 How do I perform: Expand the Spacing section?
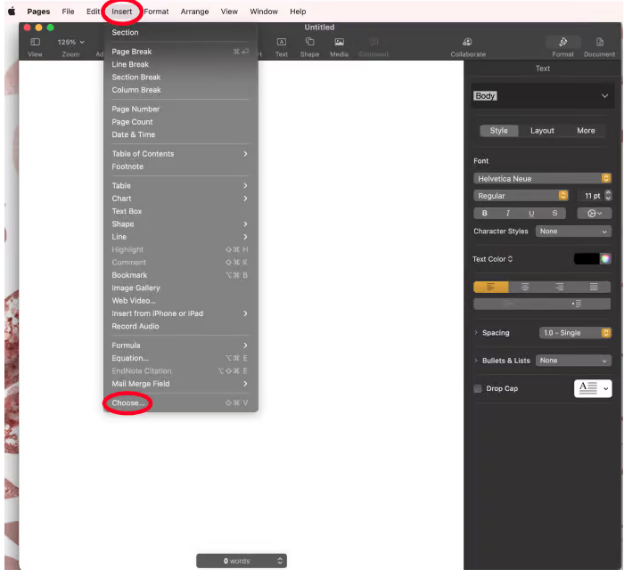coord(476,332)
